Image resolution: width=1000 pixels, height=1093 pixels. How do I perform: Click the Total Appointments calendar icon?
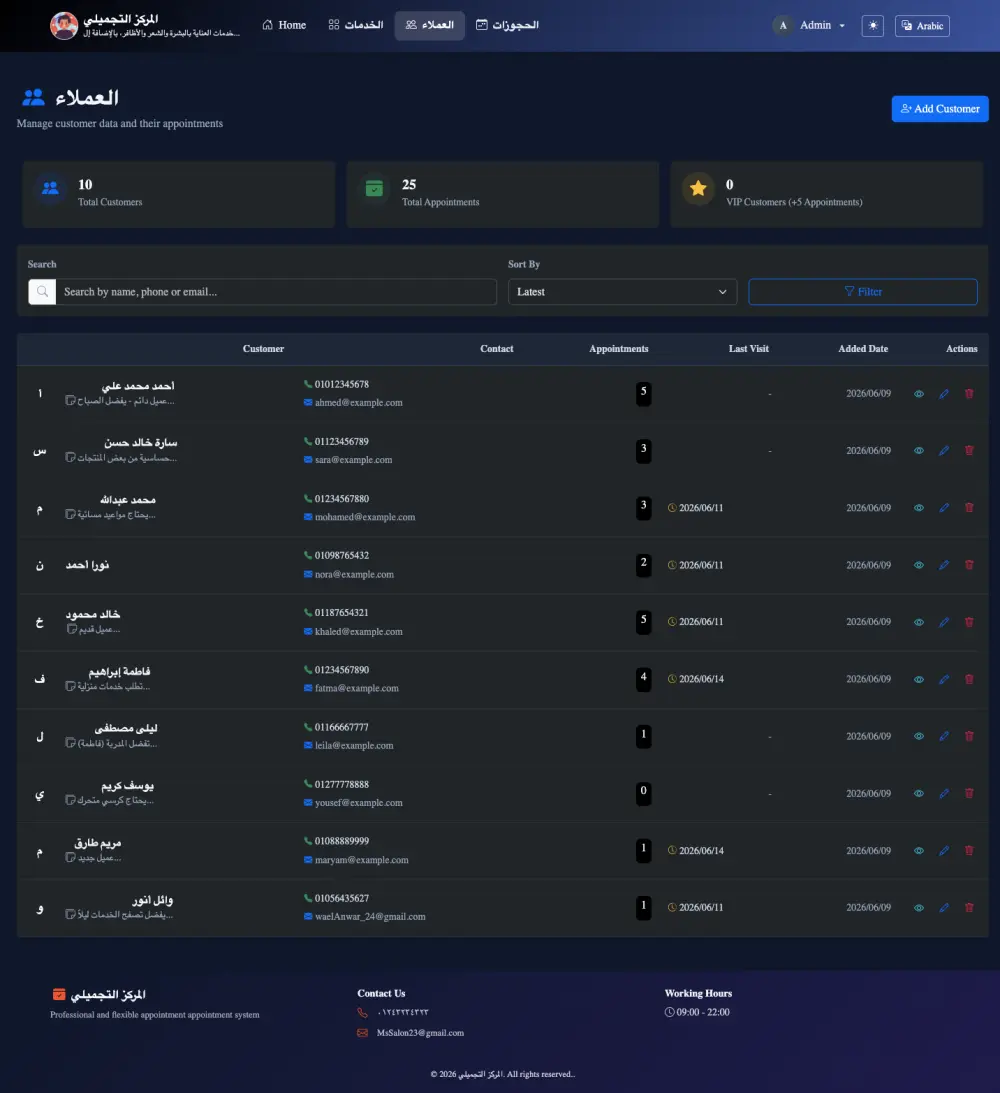click(374, 188)
